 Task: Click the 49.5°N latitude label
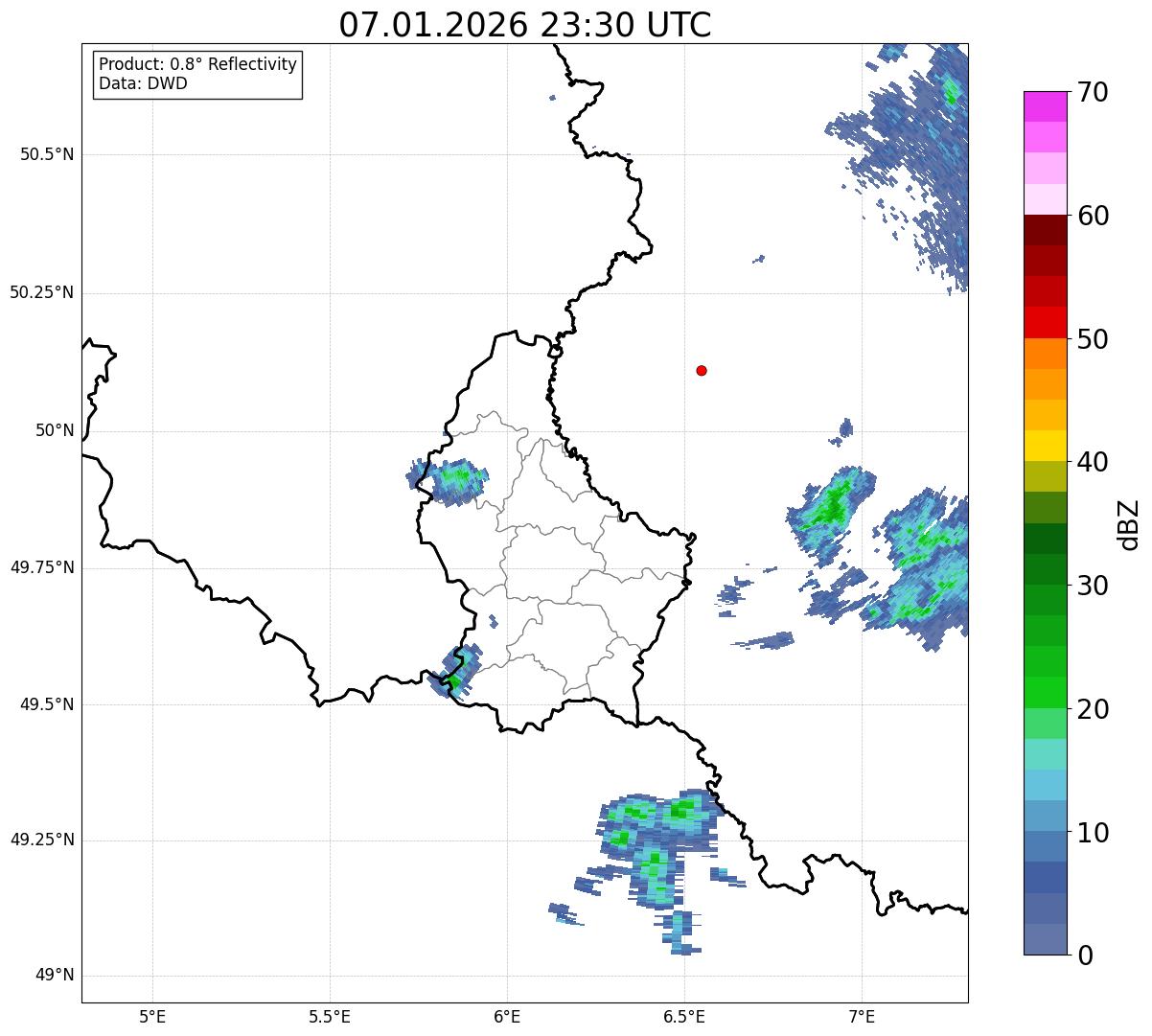47,704
